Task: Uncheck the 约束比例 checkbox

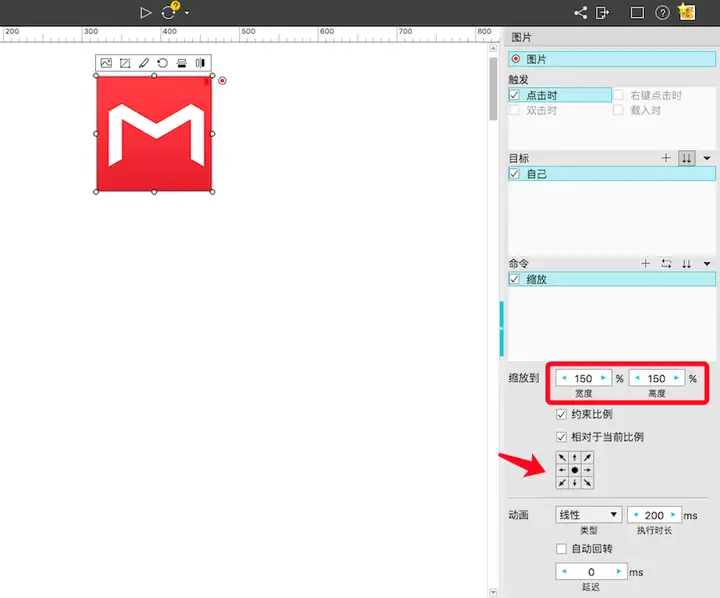Action: 561,414
